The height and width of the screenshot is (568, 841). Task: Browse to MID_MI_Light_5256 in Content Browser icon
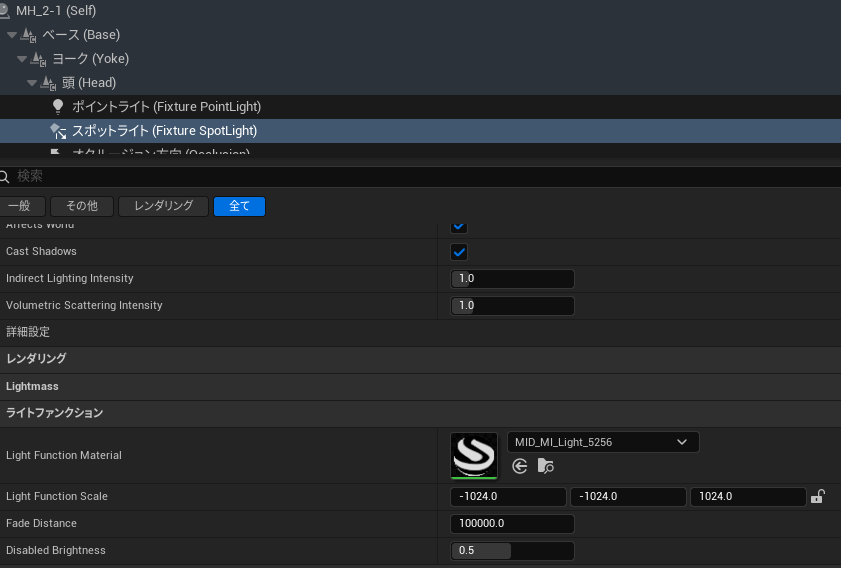pyautogui.click(x=545, y=466)
